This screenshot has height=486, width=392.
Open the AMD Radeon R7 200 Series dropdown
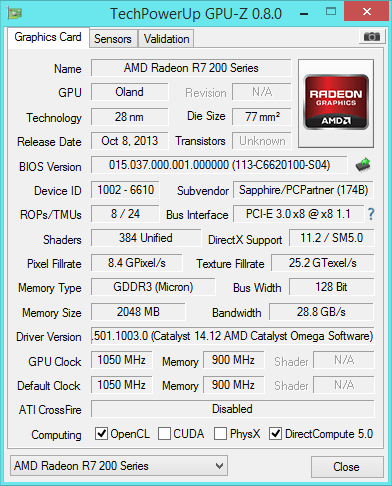tap(119, 466)
